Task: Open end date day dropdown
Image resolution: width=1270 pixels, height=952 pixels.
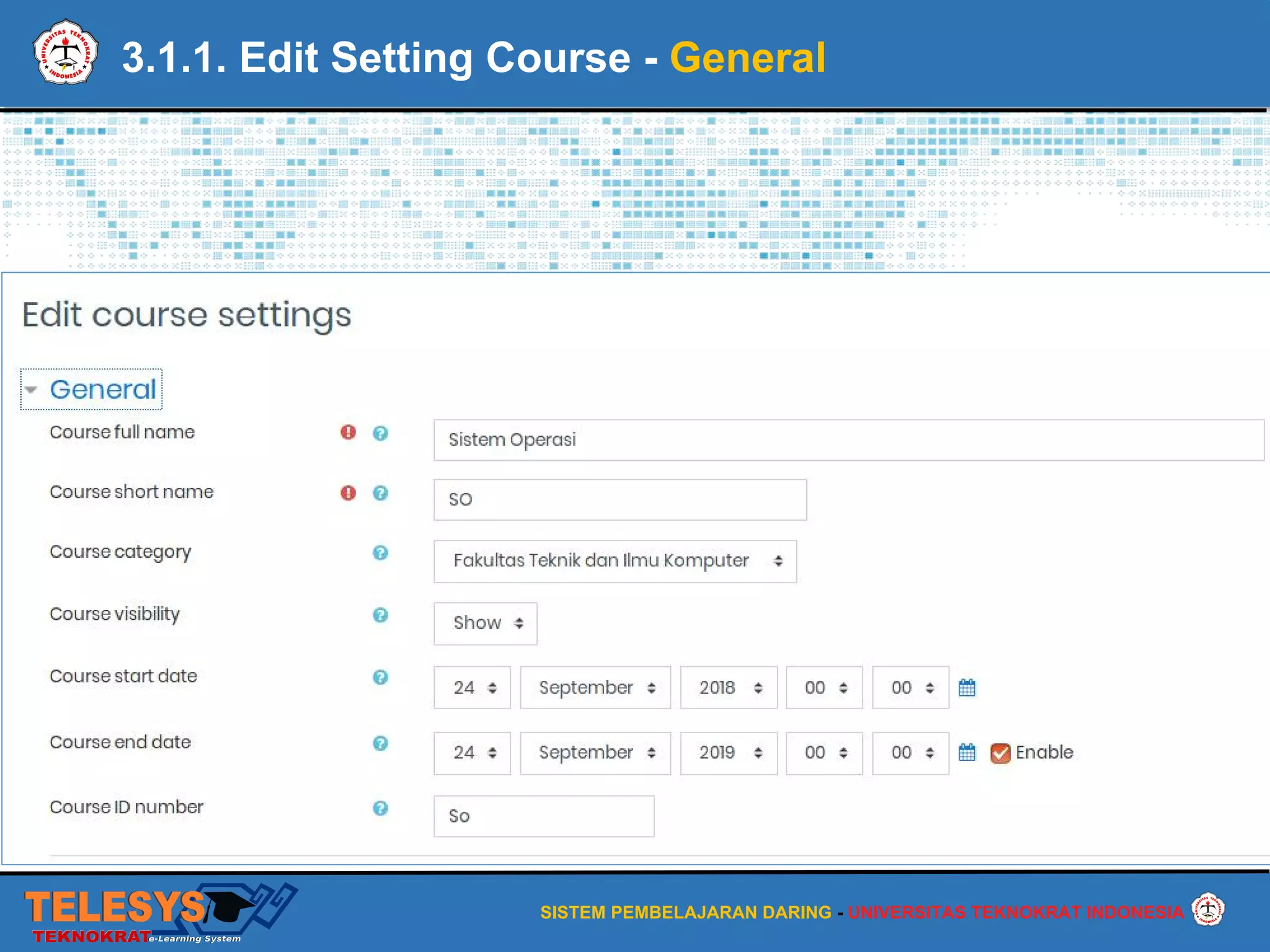Action: click(x=473, y=753)
